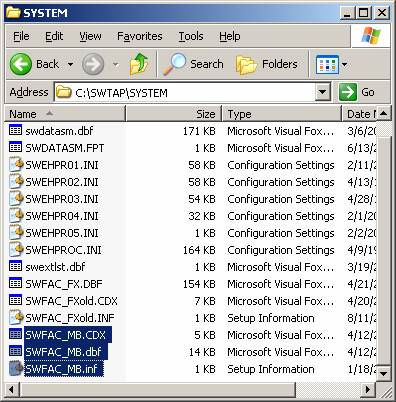396x402 pixels.
Task: Click the SWEHPR05.INI settings icon
Action: [x=16, y=233]
